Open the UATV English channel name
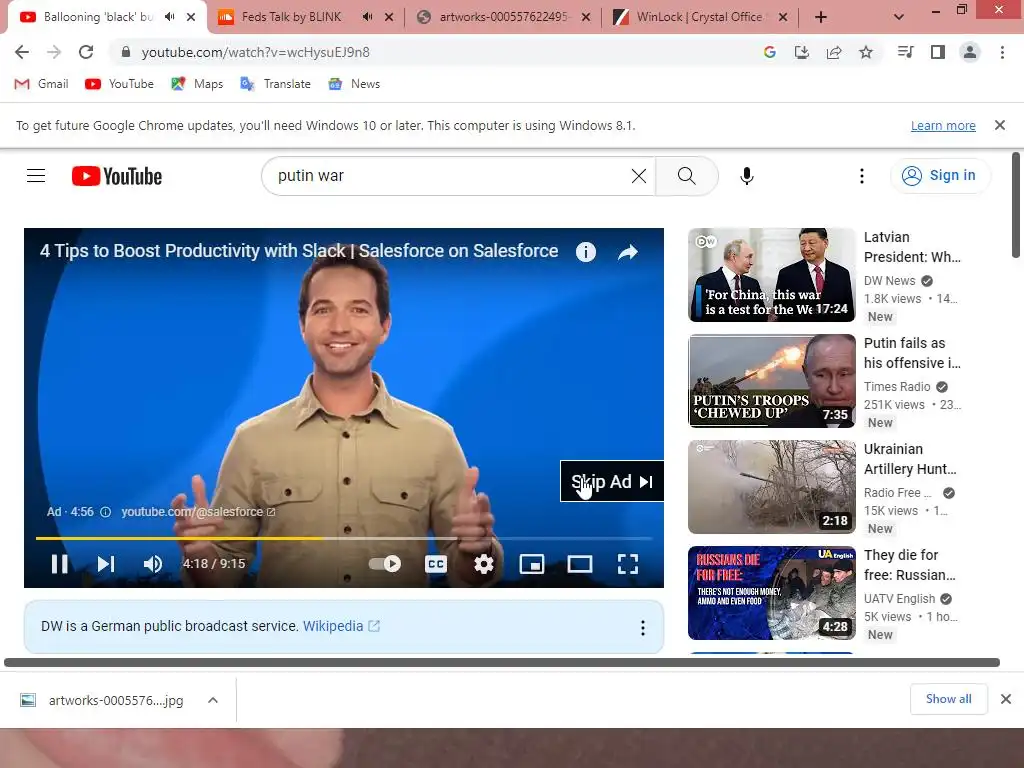 tap(899, 599)
